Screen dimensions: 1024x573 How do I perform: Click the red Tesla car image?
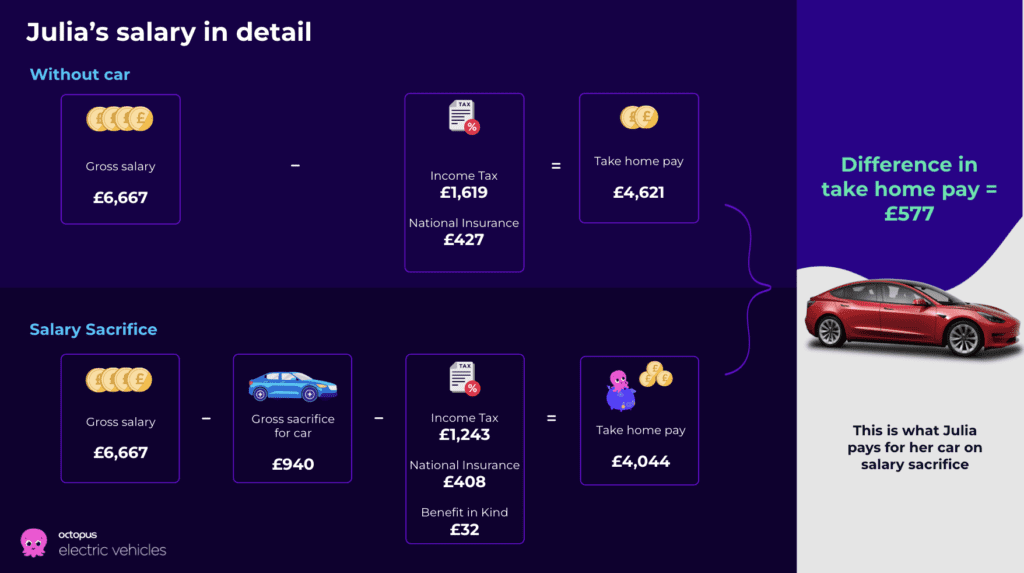913,318
